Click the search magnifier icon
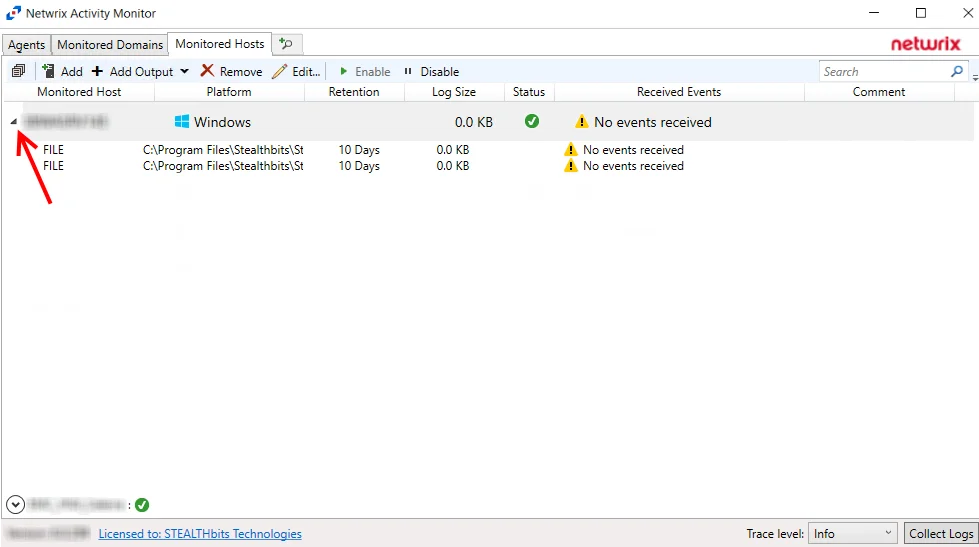This screenshot has width=979, height=547. coord(957,71)
